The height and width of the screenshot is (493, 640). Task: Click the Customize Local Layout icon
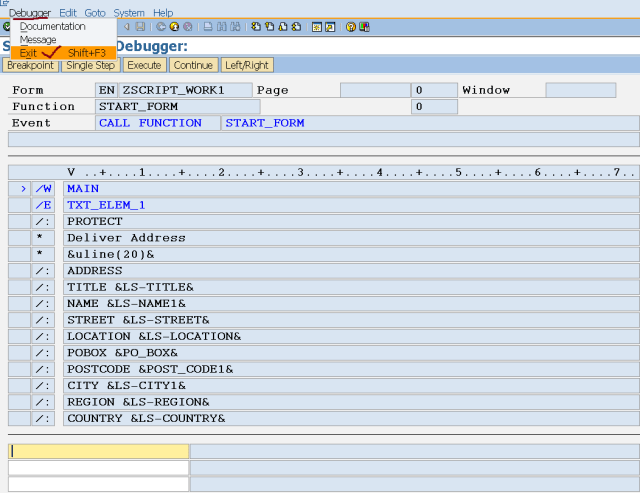pos(364,27)
